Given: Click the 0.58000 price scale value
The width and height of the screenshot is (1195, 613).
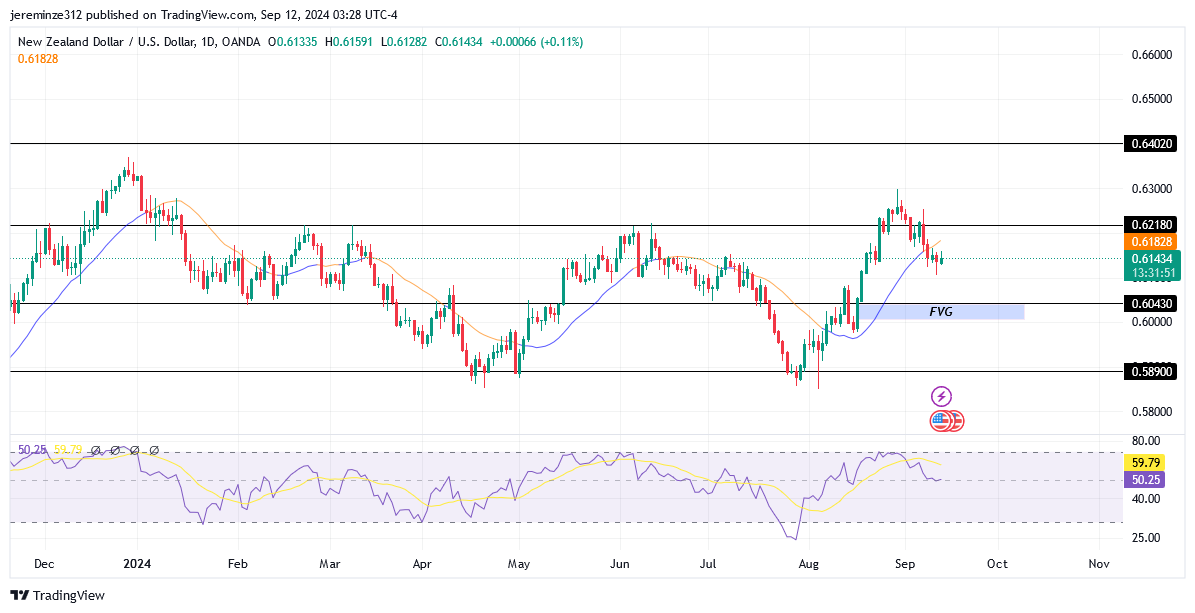Looking at the screenshot, I should point(1152,412).
